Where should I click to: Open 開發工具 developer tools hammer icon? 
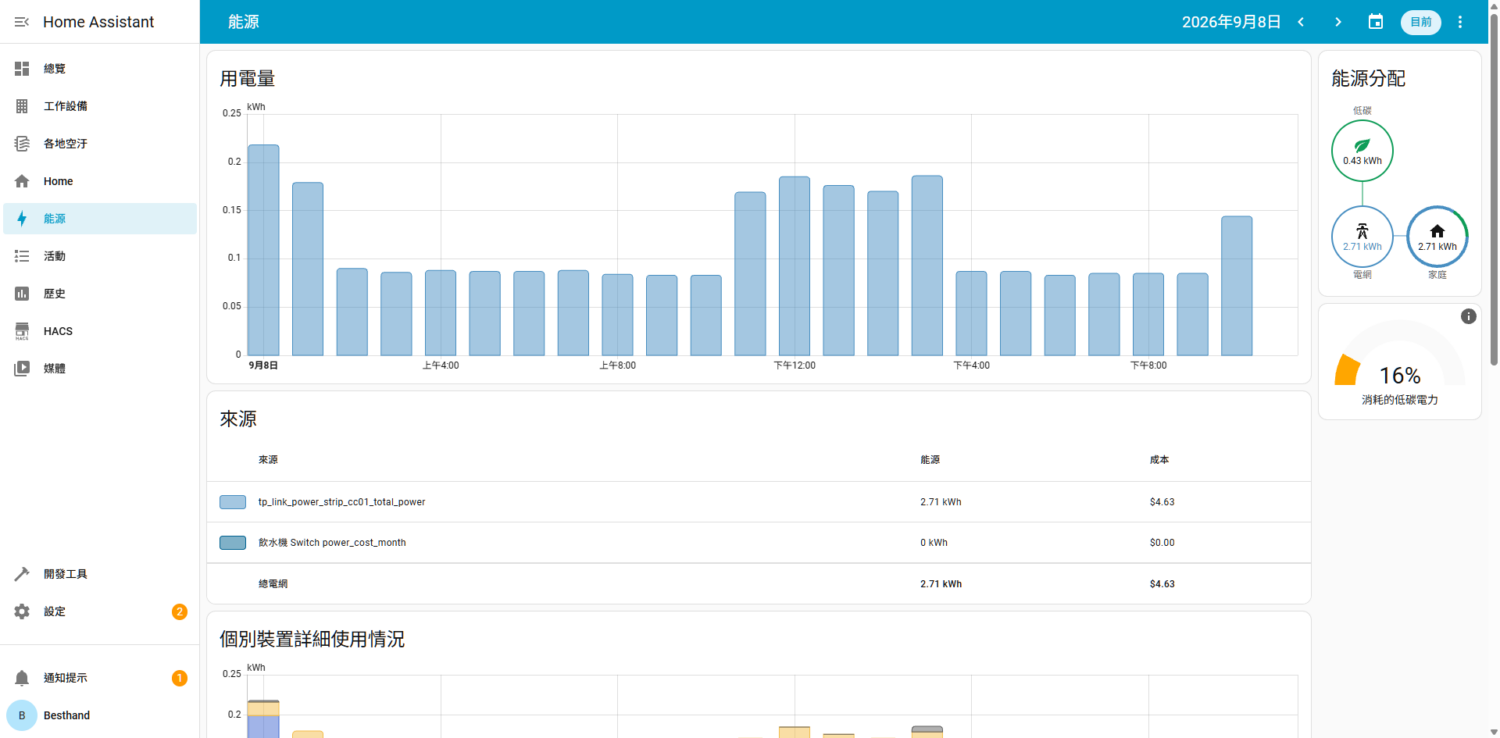22,574
